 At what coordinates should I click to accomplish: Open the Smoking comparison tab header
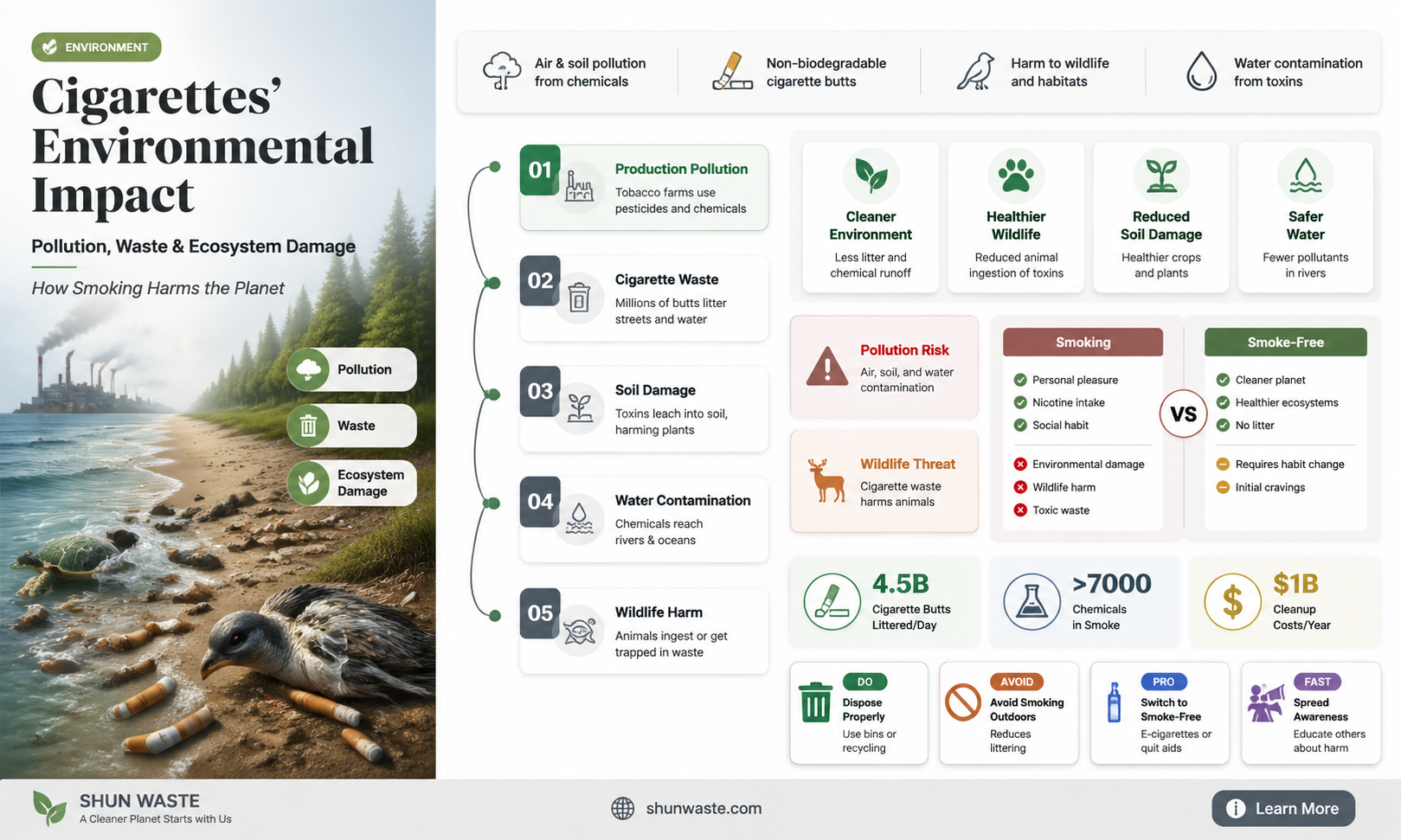[1083, 342]
